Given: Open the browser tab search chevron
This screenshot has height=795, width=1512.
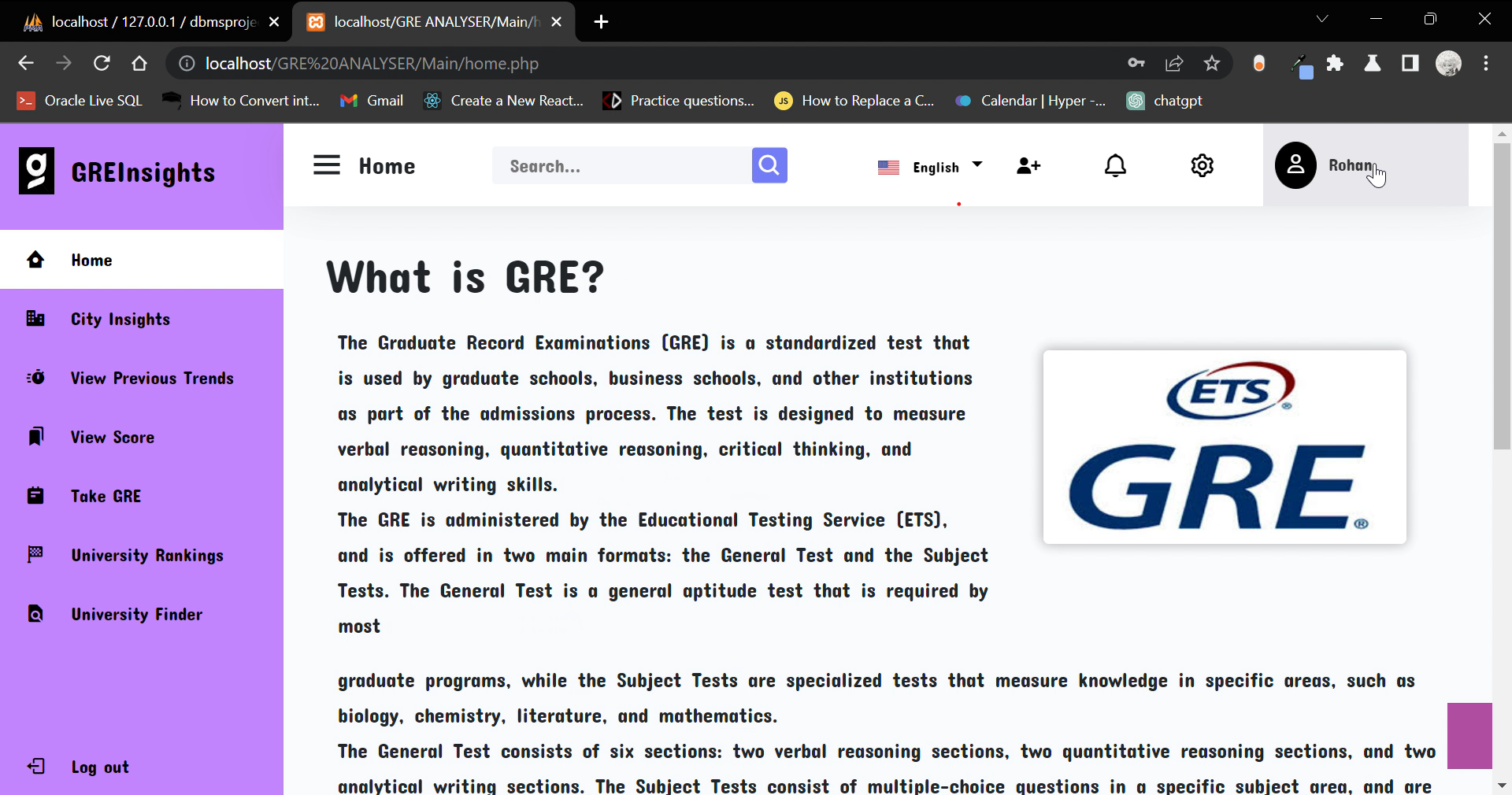Looking at the screenshot, I should pos(1323,18).
